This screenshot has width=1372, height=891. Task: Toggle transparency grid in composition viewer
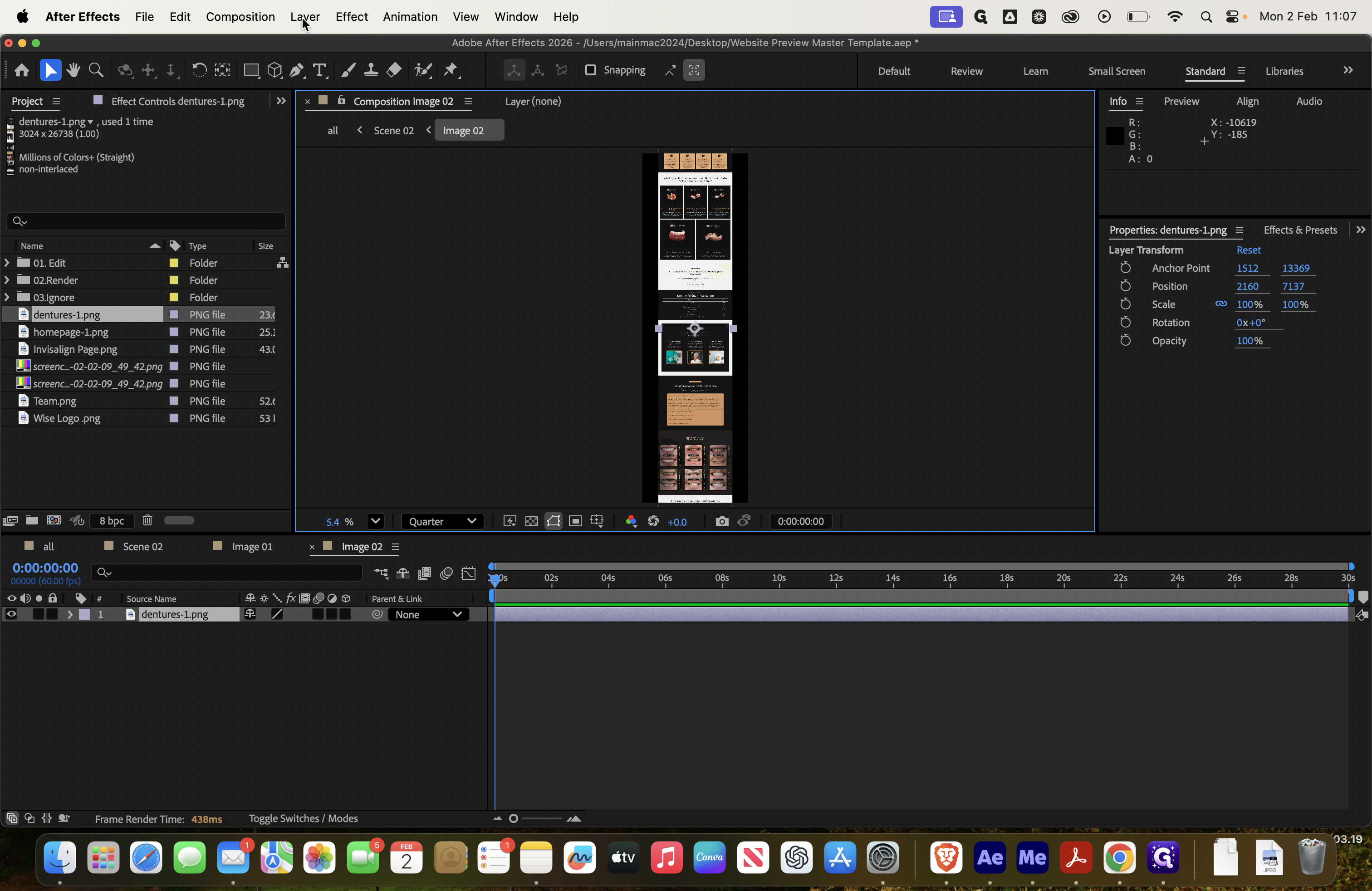pos(531,521)
